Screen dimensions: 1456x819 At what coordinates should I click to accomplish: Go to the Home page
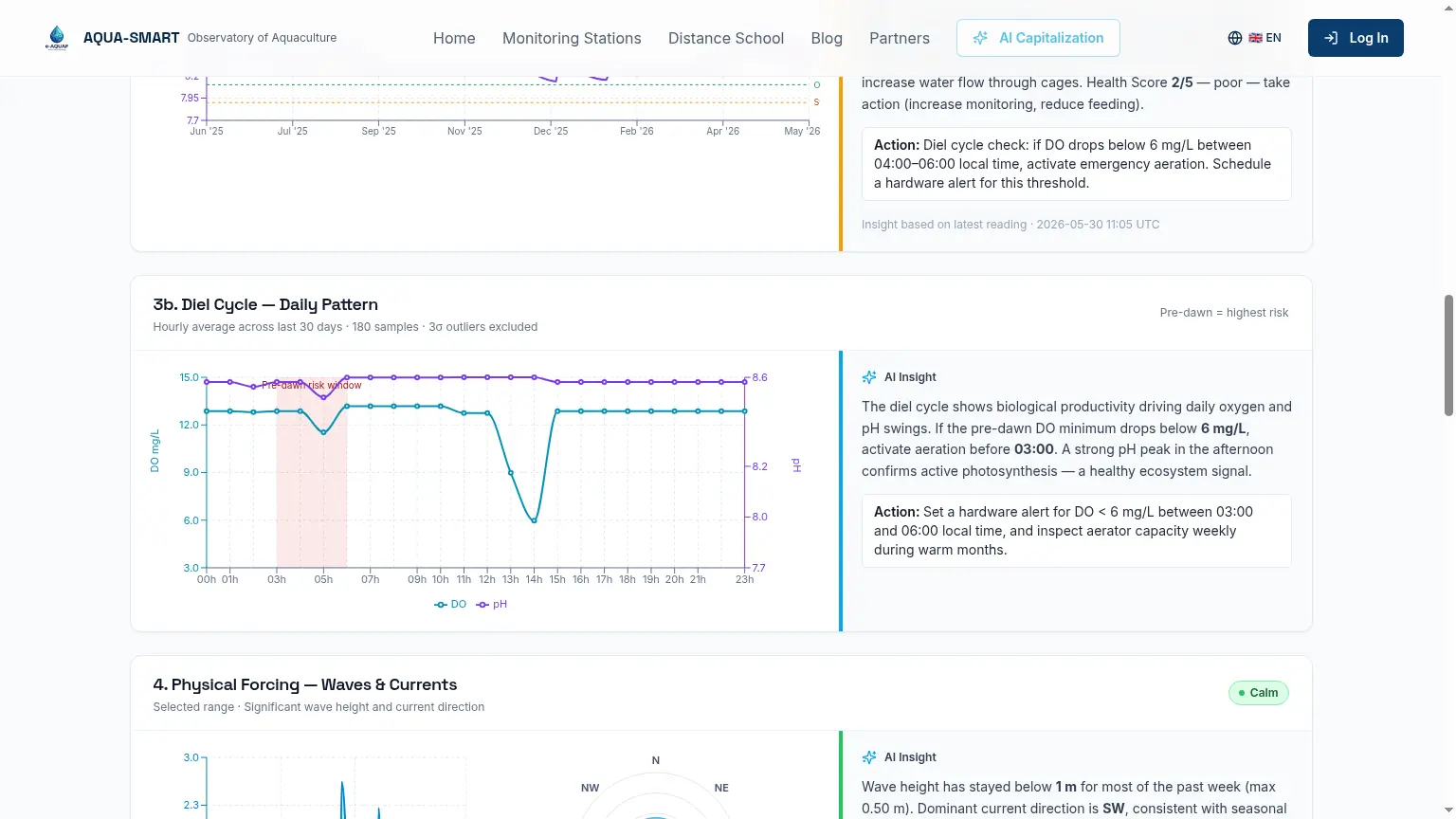[x=454, y=38]
